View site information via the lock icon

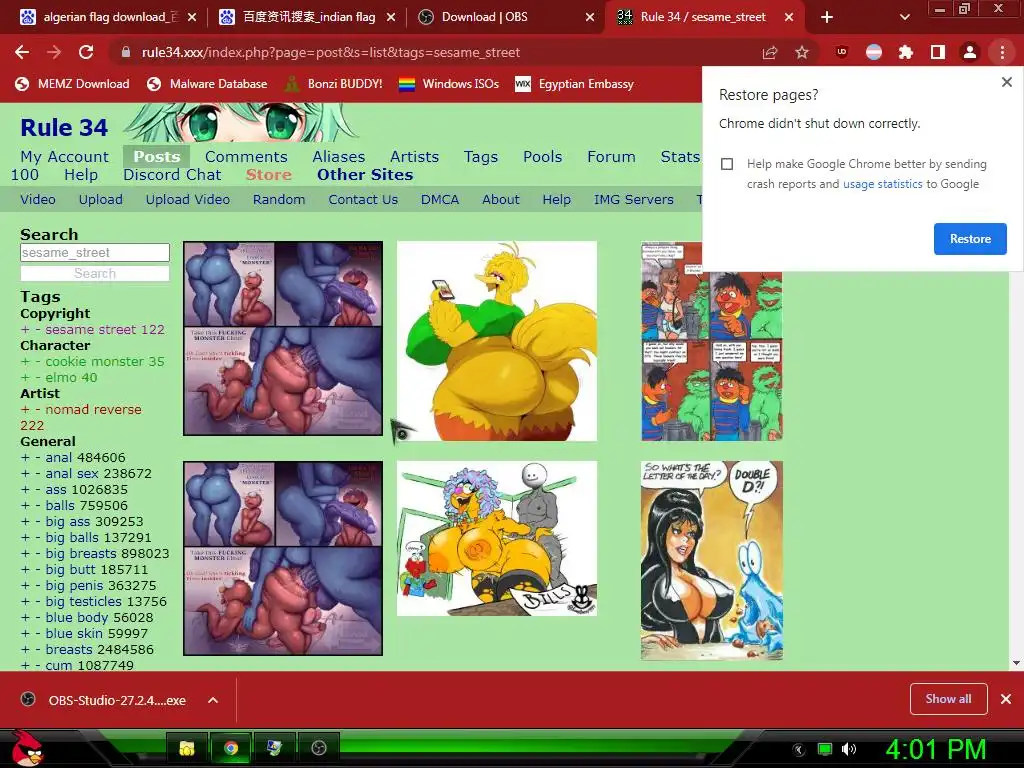pyautogui.click(x=125, y=52)
